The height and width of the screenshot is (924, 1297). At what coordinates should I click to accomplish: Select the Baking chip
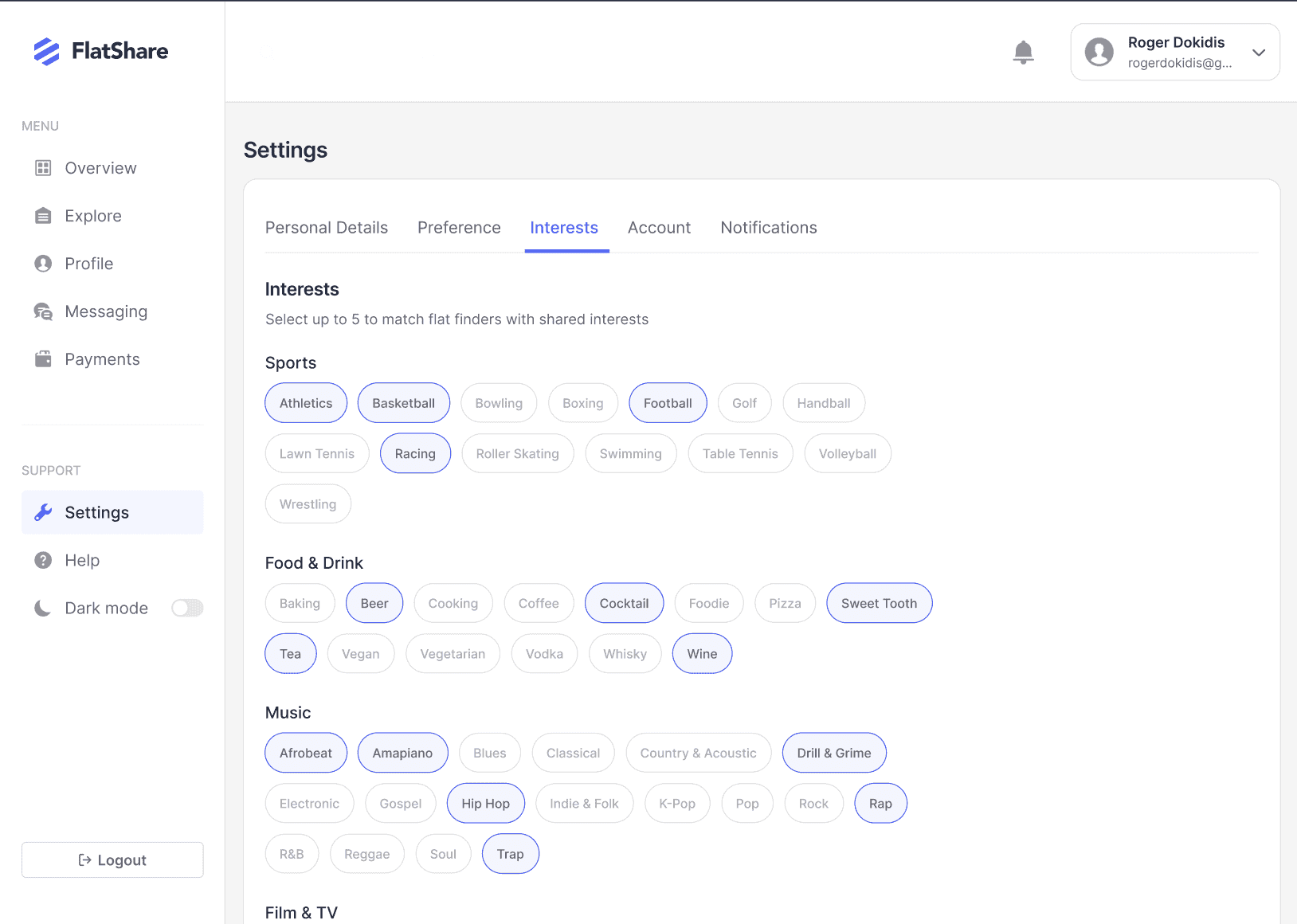(300, 603)
